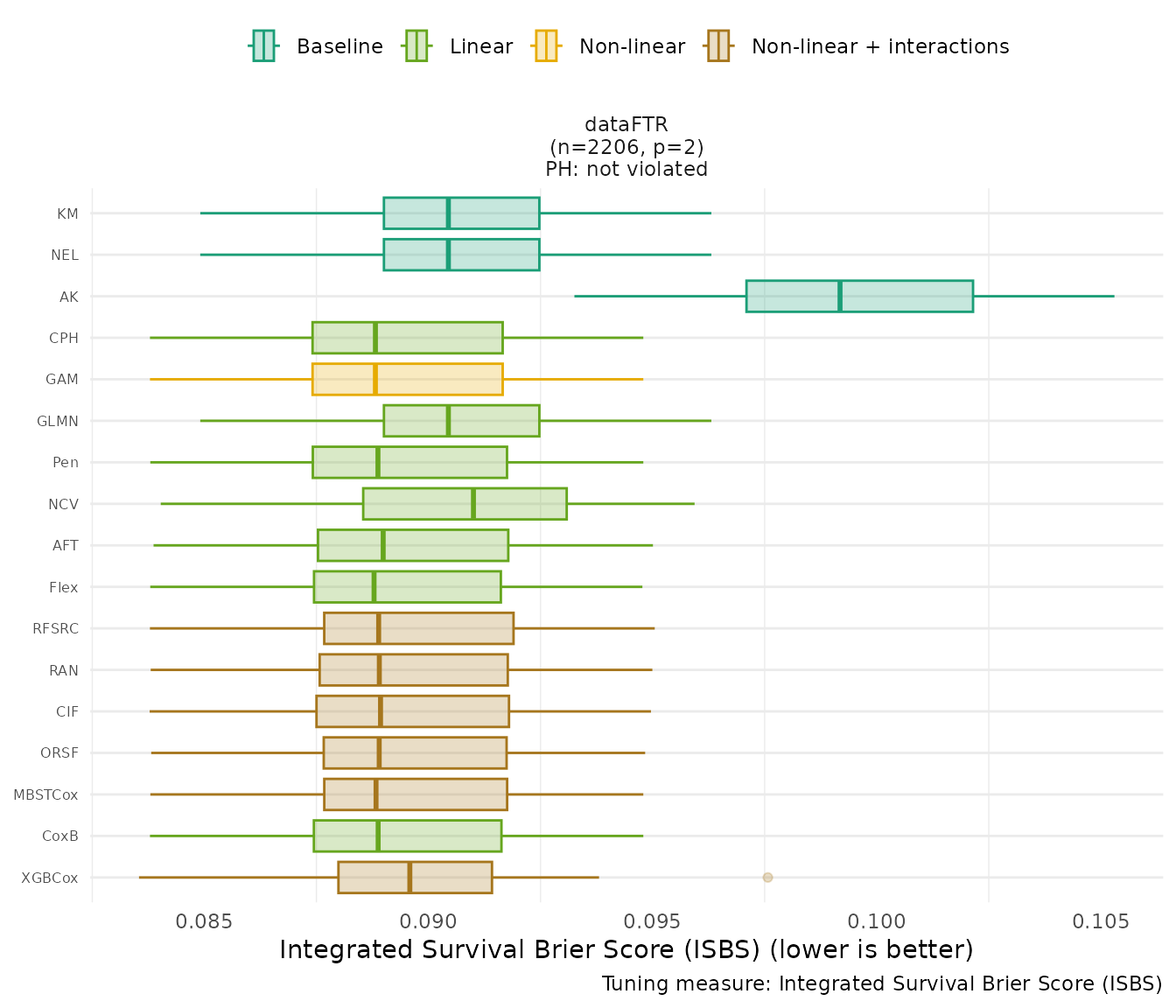Click the Non-linear legend key icon

click(546, 45)
